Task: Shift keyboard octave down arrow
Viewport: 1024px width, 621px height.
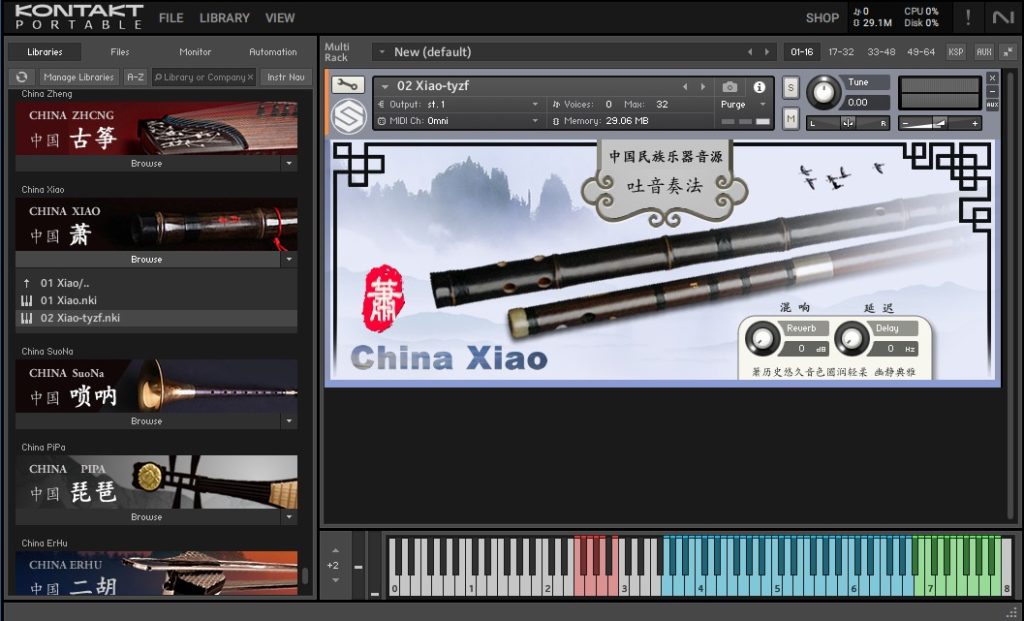Action: 336,580
